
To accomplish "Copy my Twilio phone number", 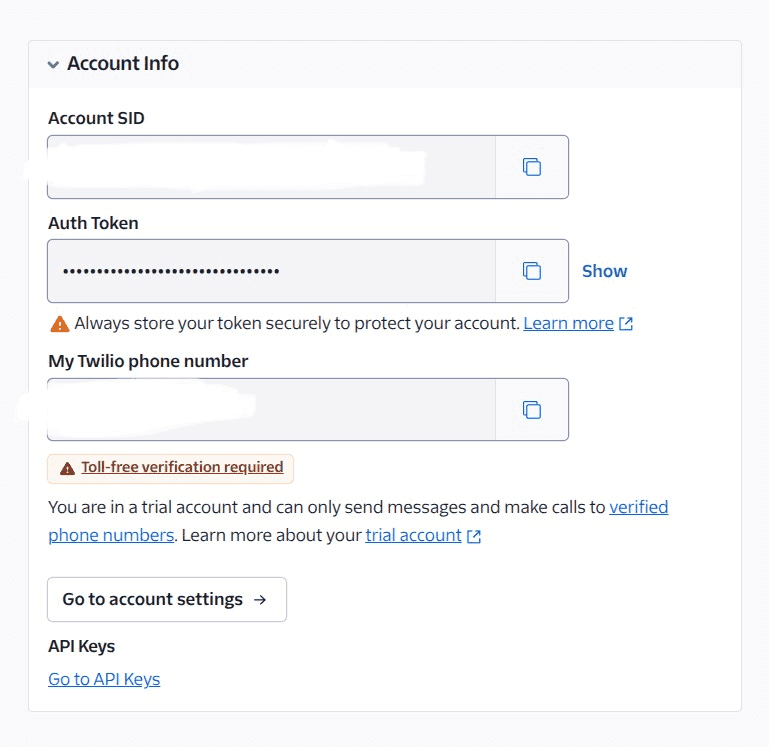I will pyautogui.click(x=532, y=410).
